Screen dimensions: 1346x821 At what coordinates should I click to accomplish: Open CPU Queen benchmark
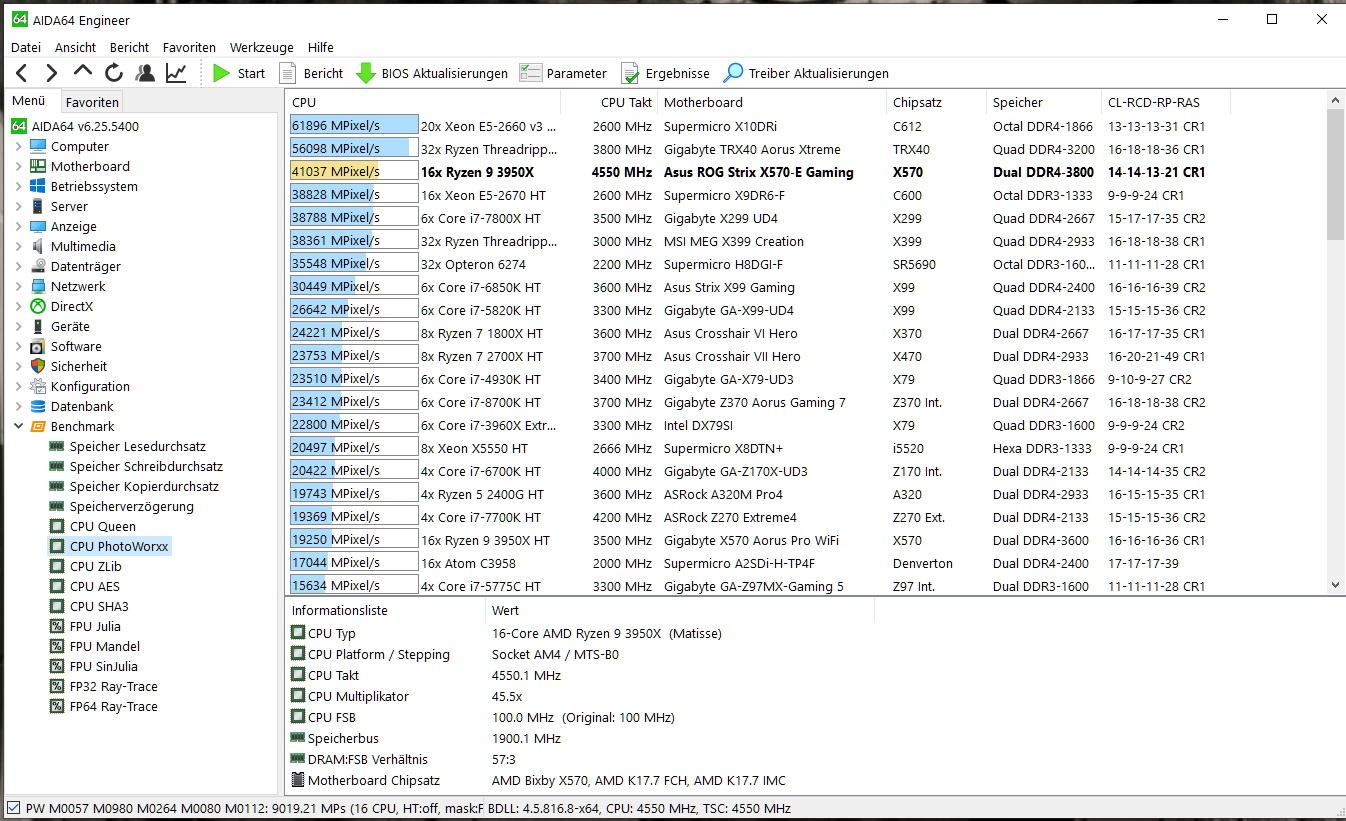tap(93, 526)
